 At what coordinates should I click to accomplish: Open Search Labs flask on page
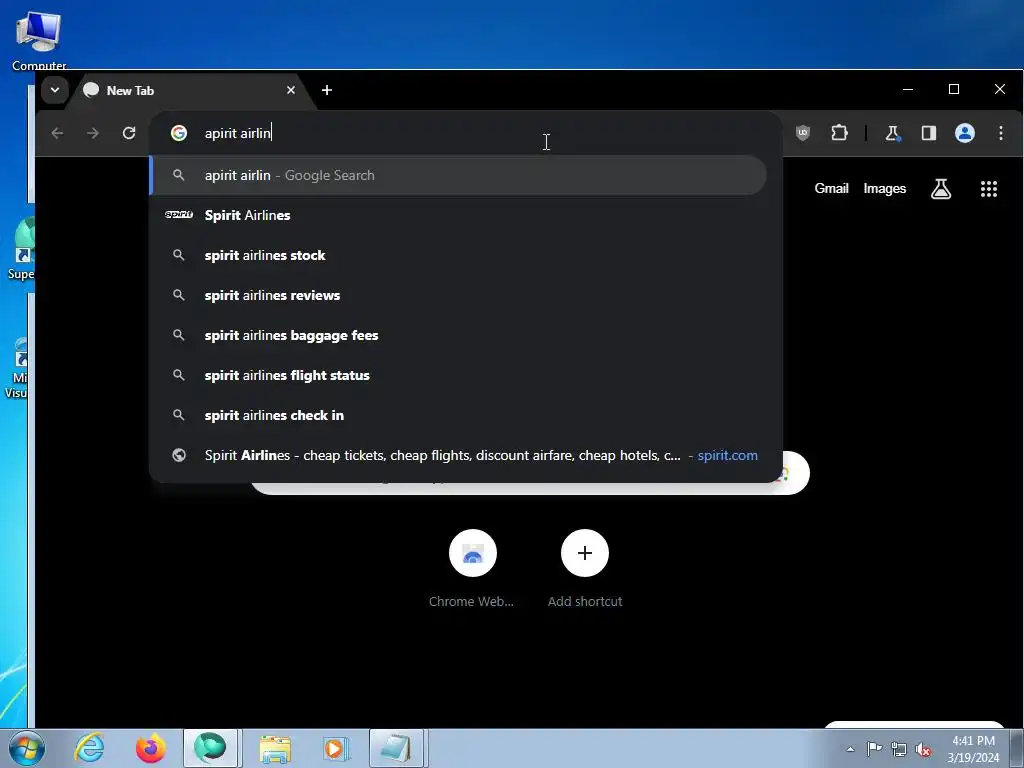(940, 189)
